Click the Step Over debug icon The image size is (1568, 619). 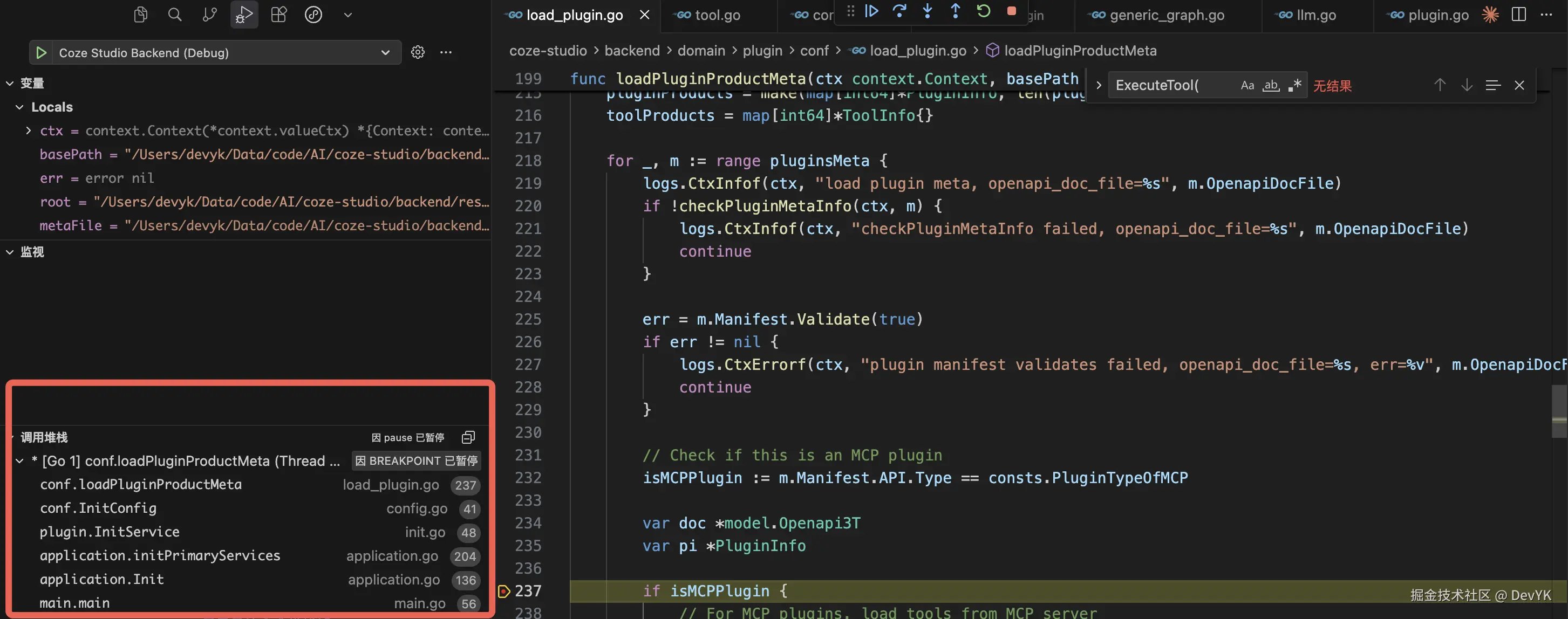(x=899, y=11)
